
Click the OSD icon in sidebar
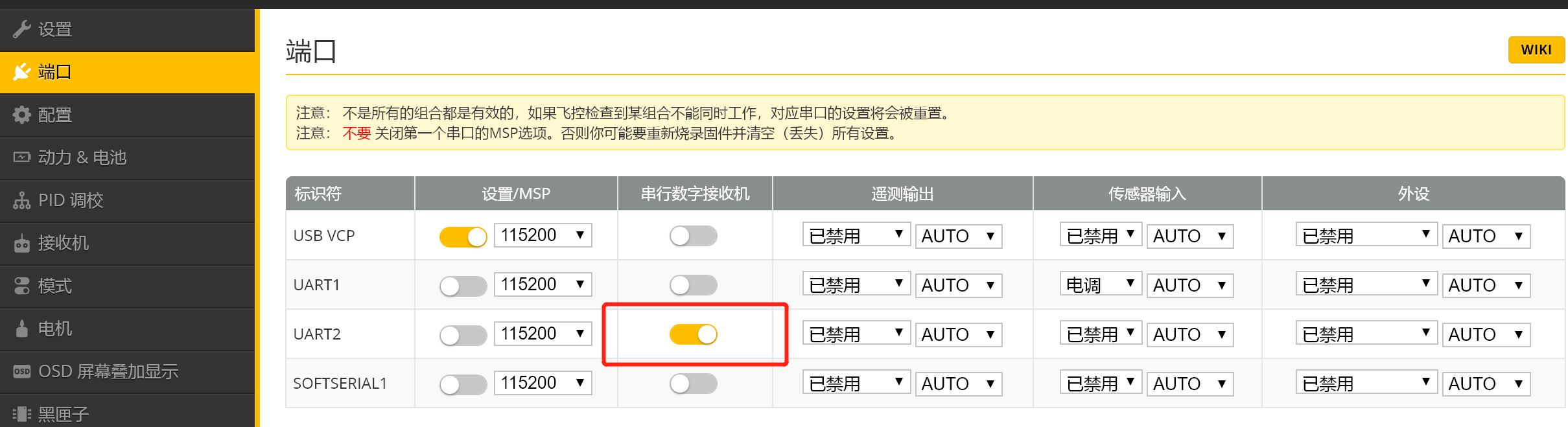coord(22,371)
